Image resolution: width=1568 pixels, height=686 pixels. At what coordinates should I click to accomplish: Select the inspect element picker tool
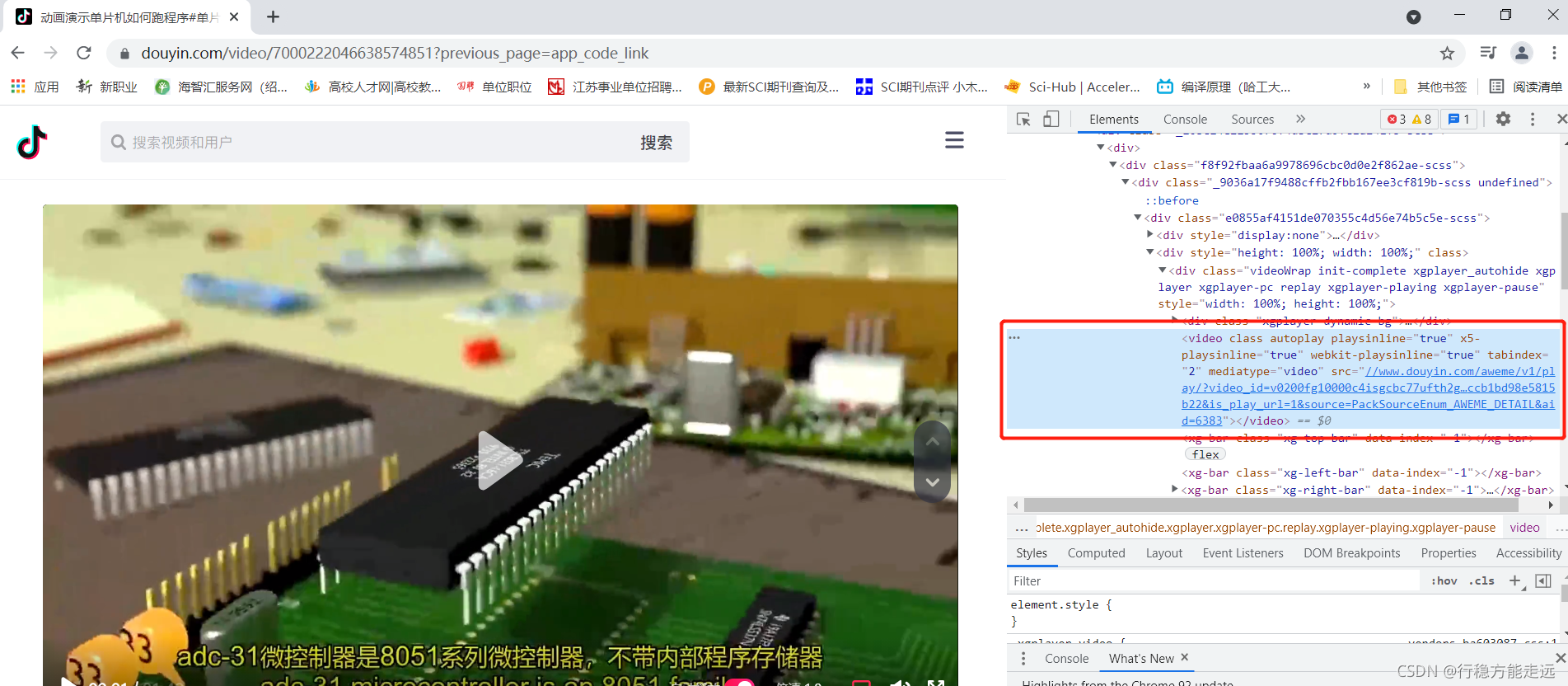pyautogui.click(x=1023, y=120)
